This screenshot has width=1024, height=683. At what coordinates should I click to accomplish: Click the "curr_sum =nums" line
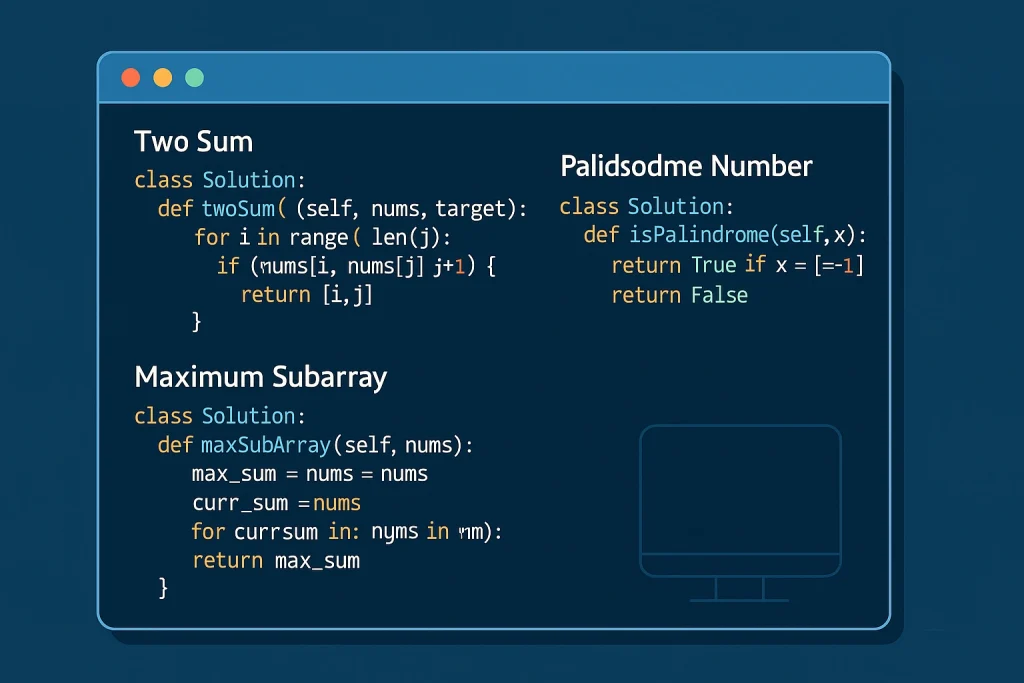point(276,503)
